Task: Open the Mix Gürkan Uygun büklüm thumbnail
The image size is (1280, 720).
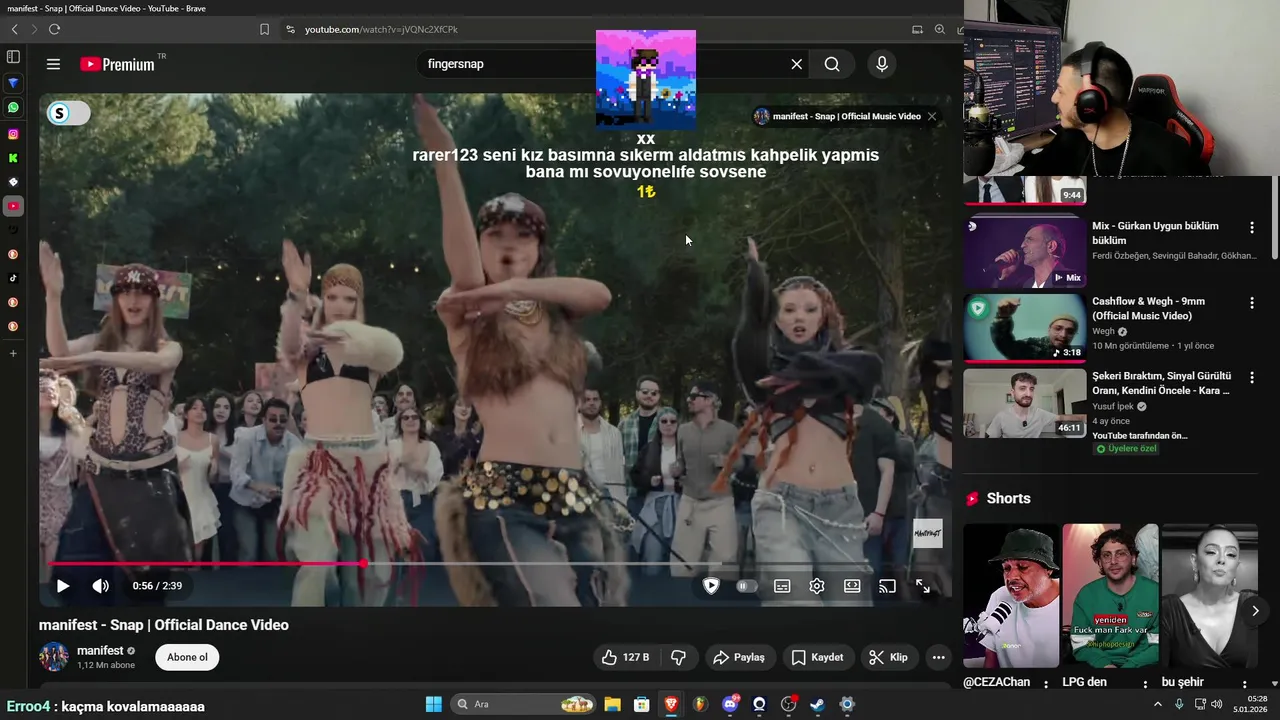Action: coord(1025,252)
